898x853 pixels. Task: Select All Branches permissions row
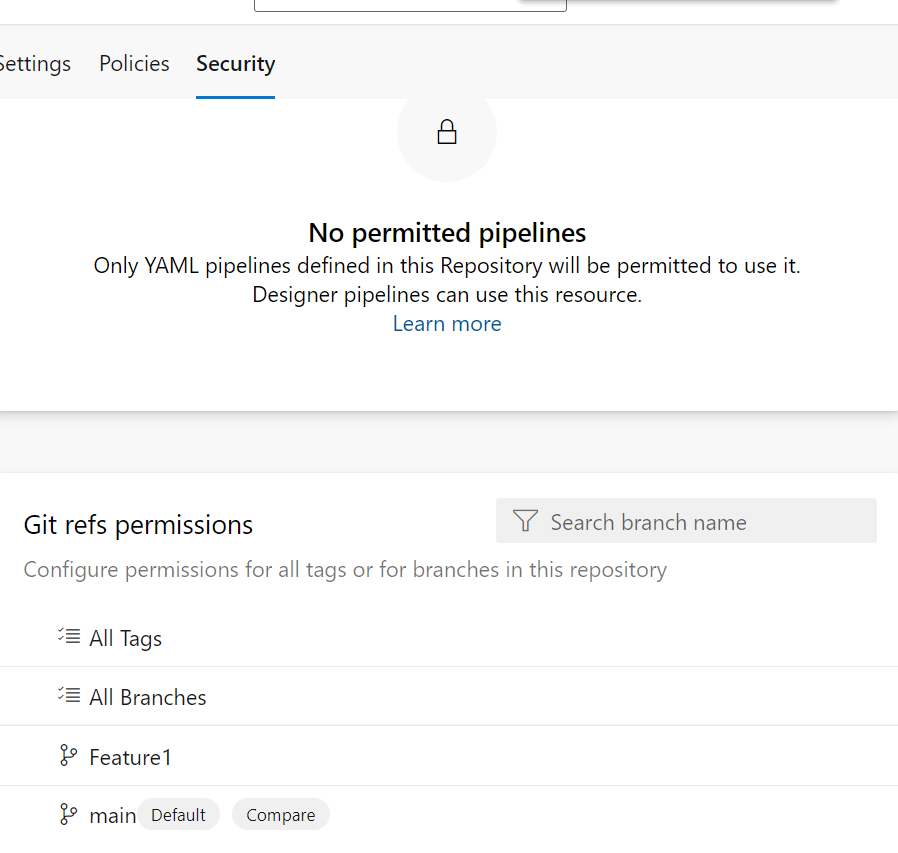pos(449,697)
